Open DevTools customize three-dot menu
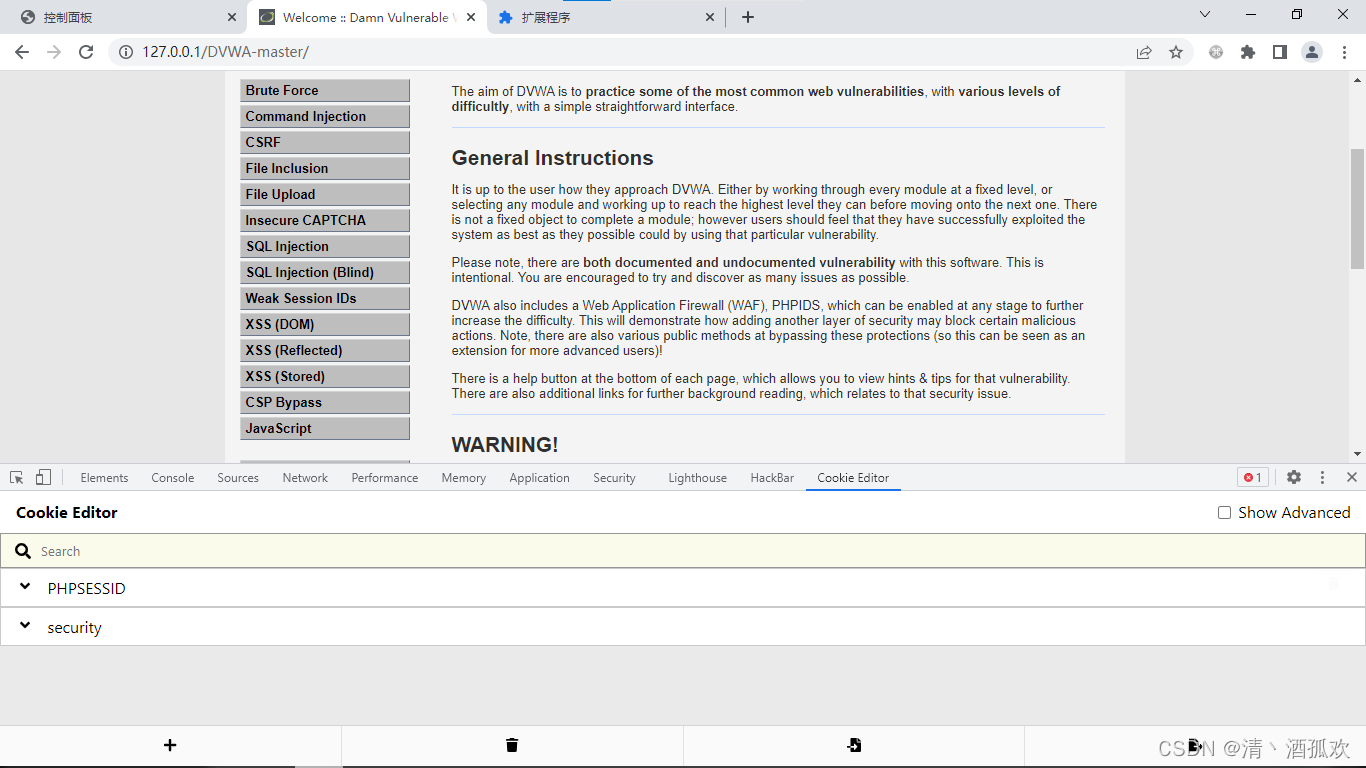Viewport: 1366px width, 768px height. point(1322,478)
